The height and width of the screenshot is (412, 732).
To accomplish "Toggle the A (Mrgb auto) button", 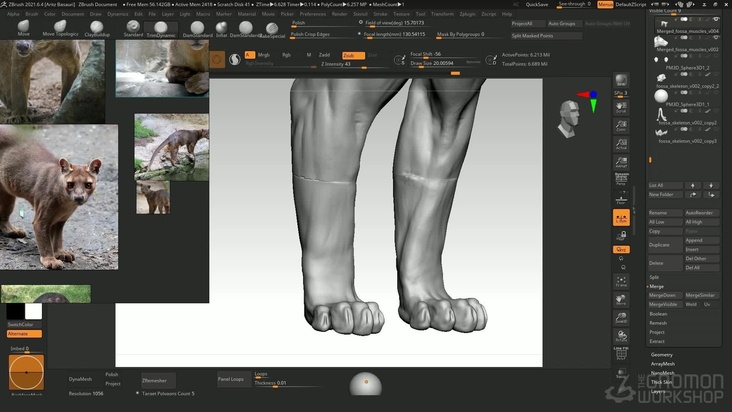I will (x=250, y=55).
